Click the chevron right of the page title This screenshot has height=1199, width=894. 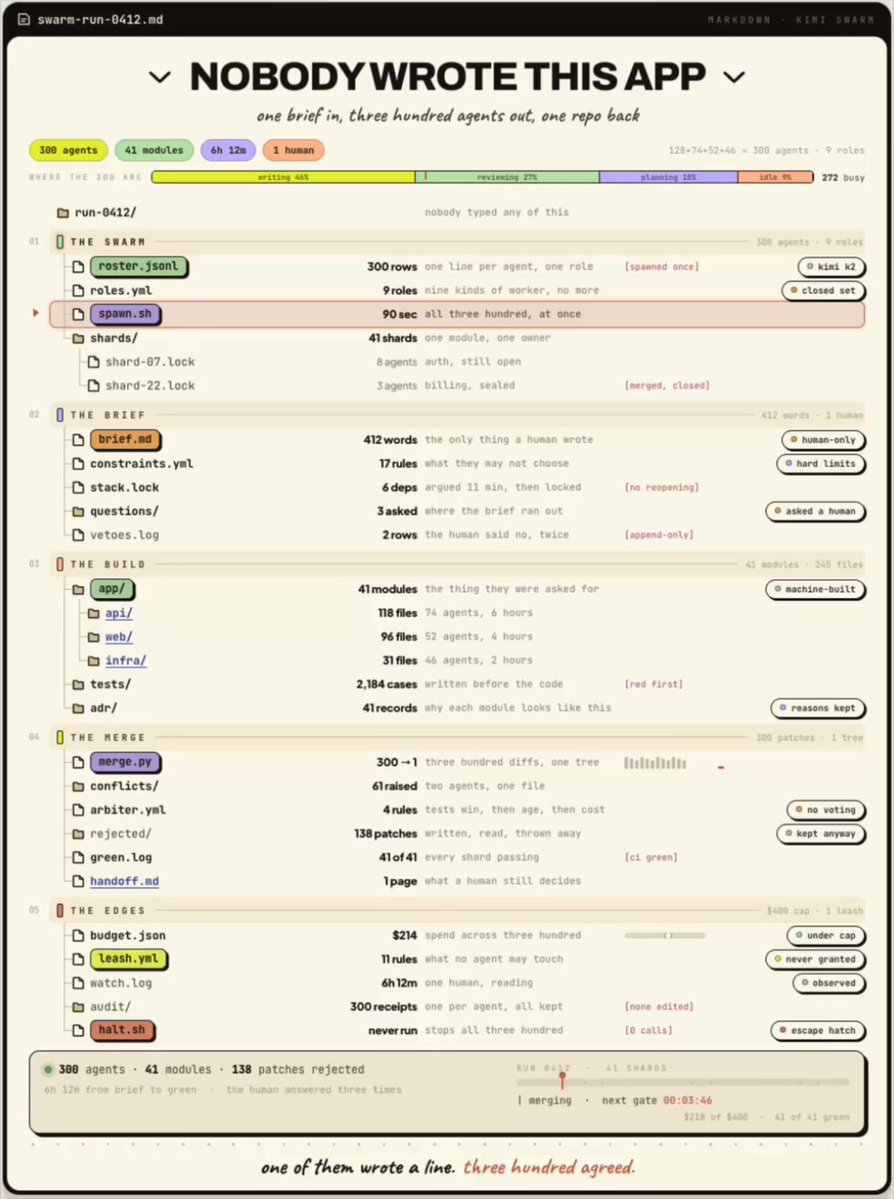734,77
